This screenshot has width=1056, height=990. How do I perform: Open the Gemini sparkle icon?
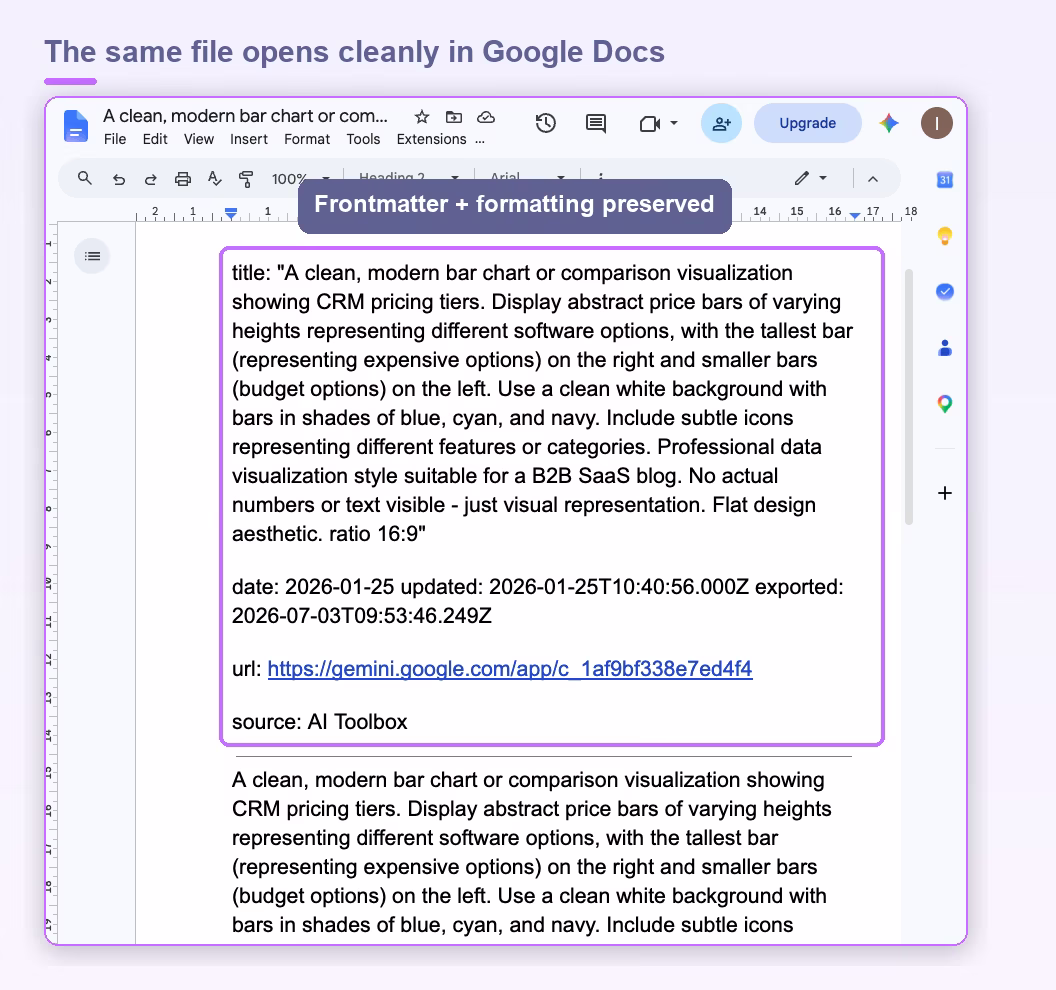coord(889,123)
